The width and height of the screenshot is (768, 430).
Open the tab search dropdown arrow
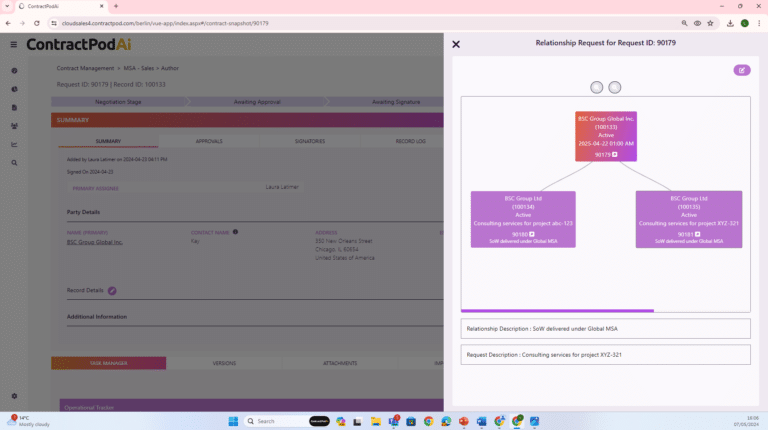(7, 6)
